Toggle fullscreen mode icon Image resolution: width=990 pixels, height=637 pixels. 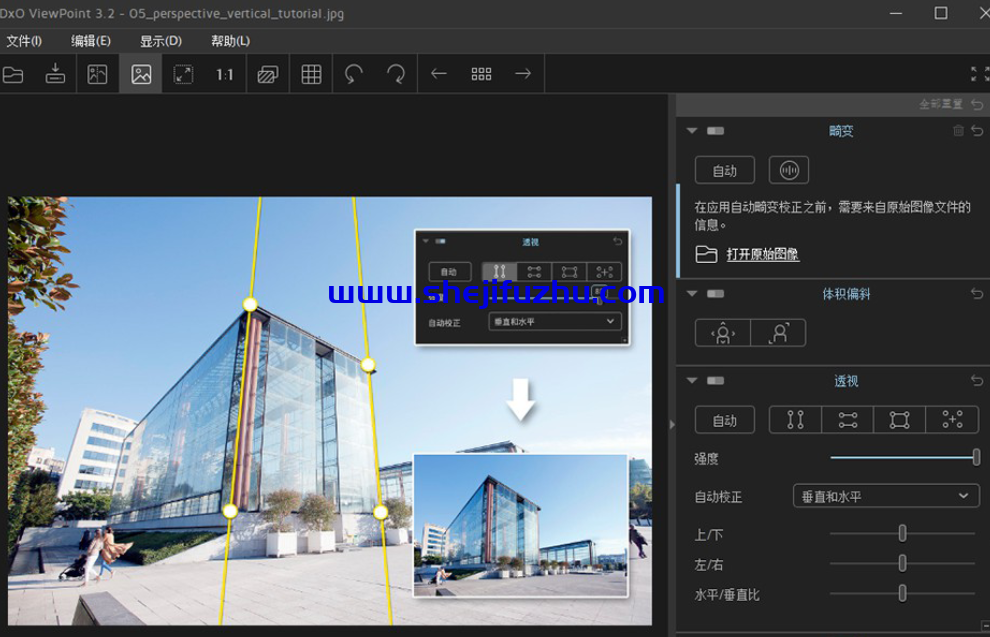tap(980, 74)
